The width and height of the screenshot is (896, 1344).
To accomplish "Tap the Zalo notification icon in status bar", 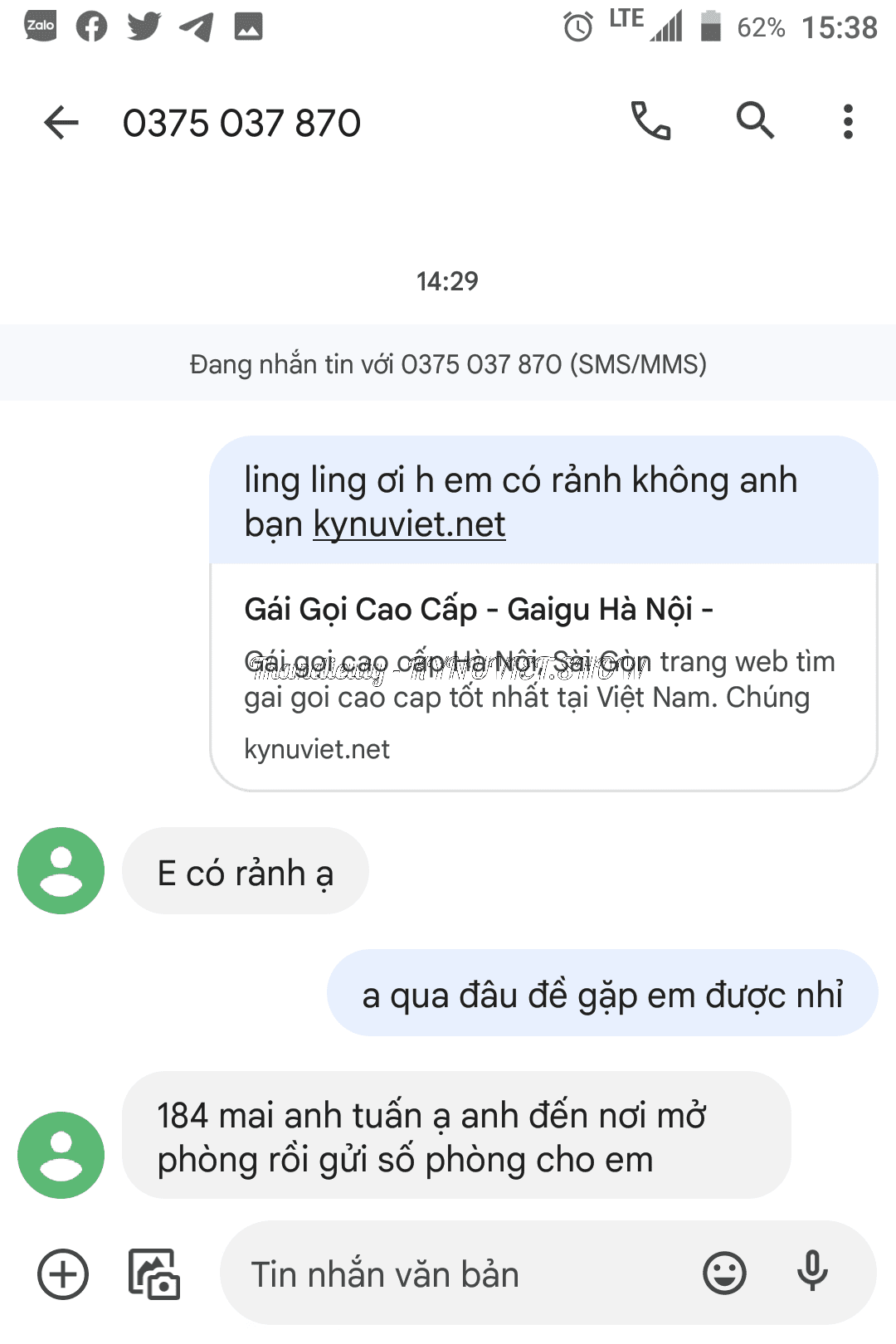I will [x=41, y=26].
